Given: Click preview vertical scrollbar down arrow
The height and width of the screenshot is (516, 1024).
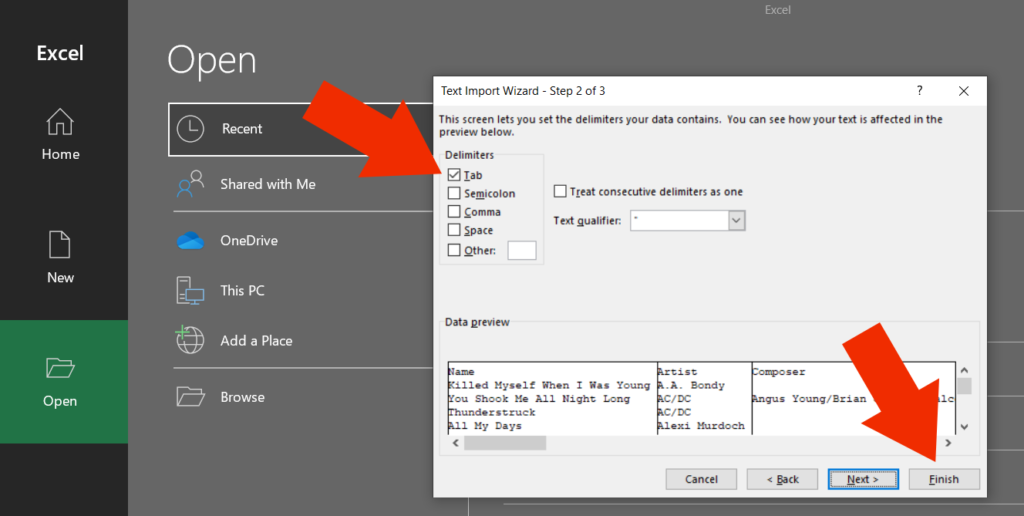Looking at the screenshot, I should coord(965,427).
